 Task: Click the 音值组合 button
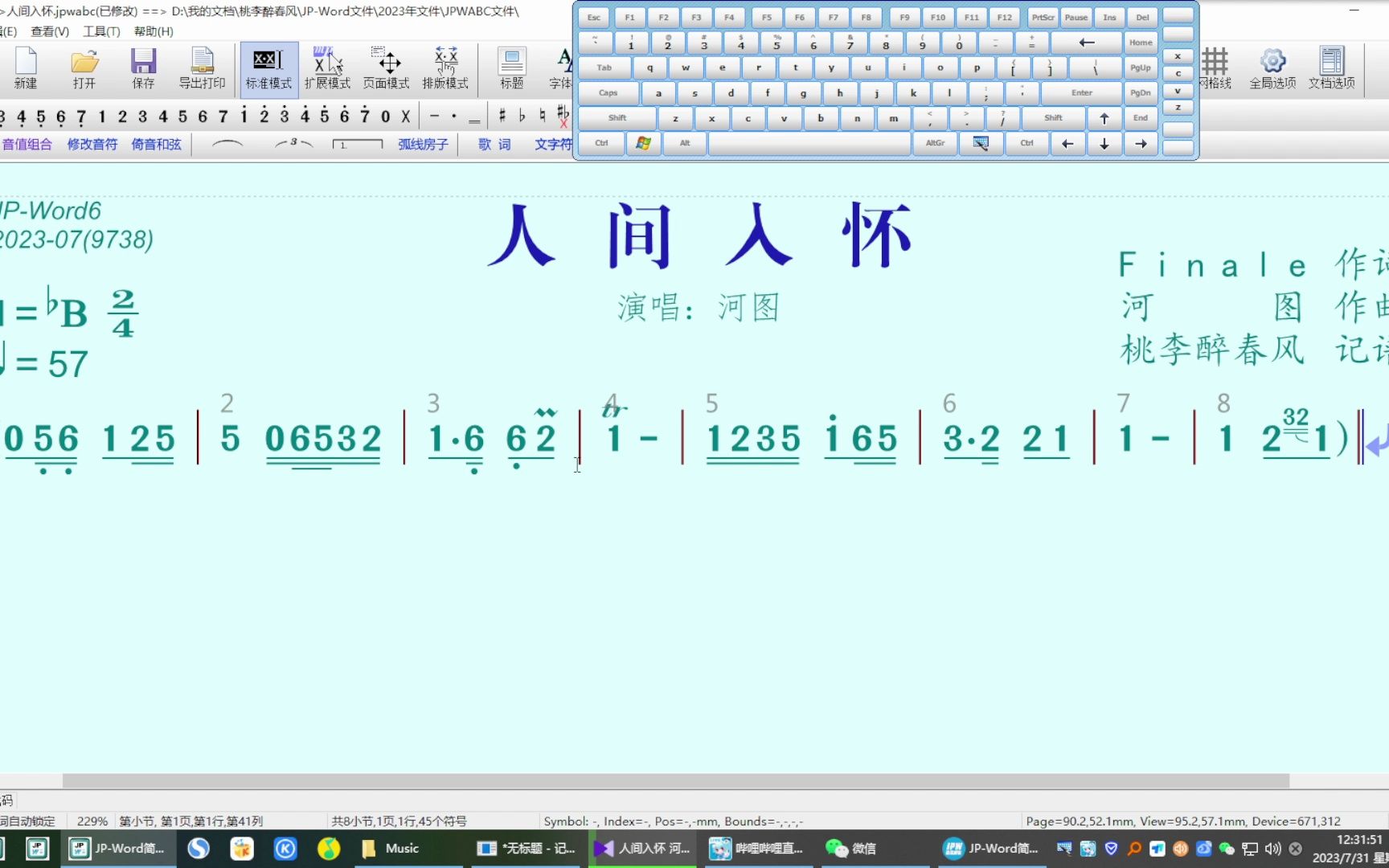coord(27,145)
